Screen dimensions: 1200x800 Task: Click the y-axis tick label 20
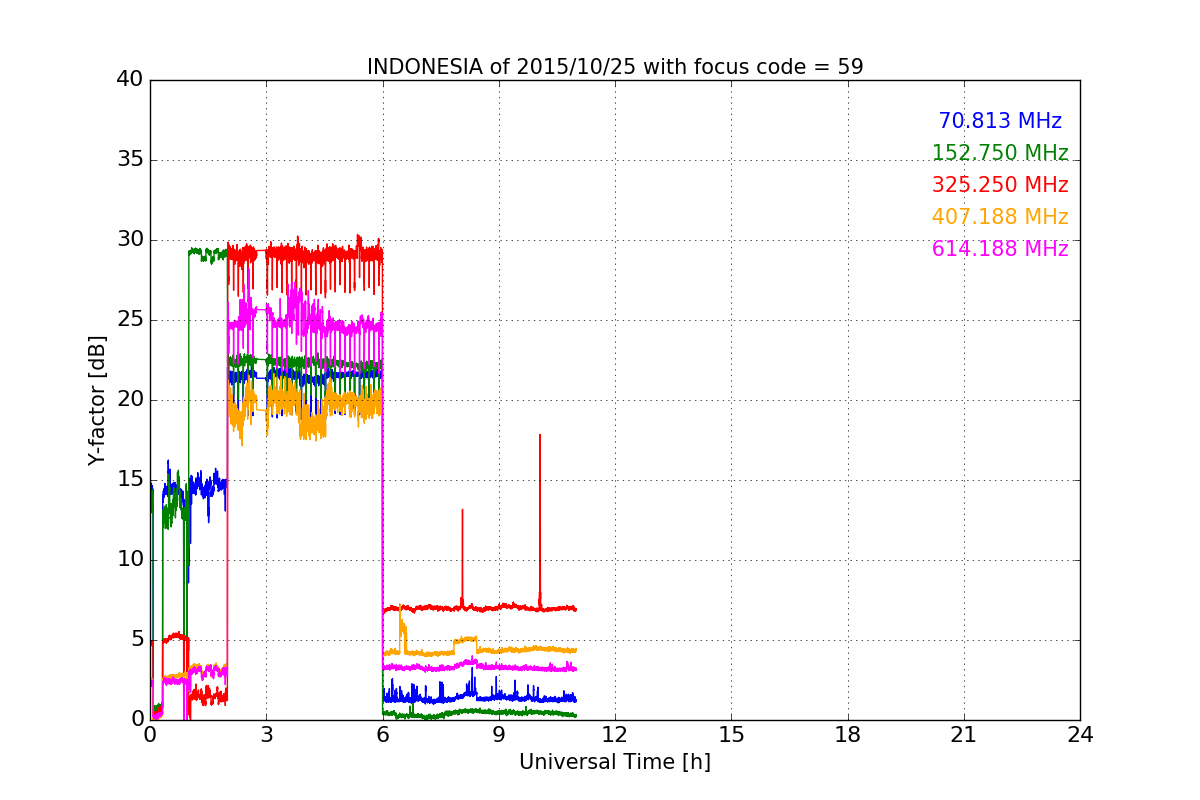coord(130,400)
